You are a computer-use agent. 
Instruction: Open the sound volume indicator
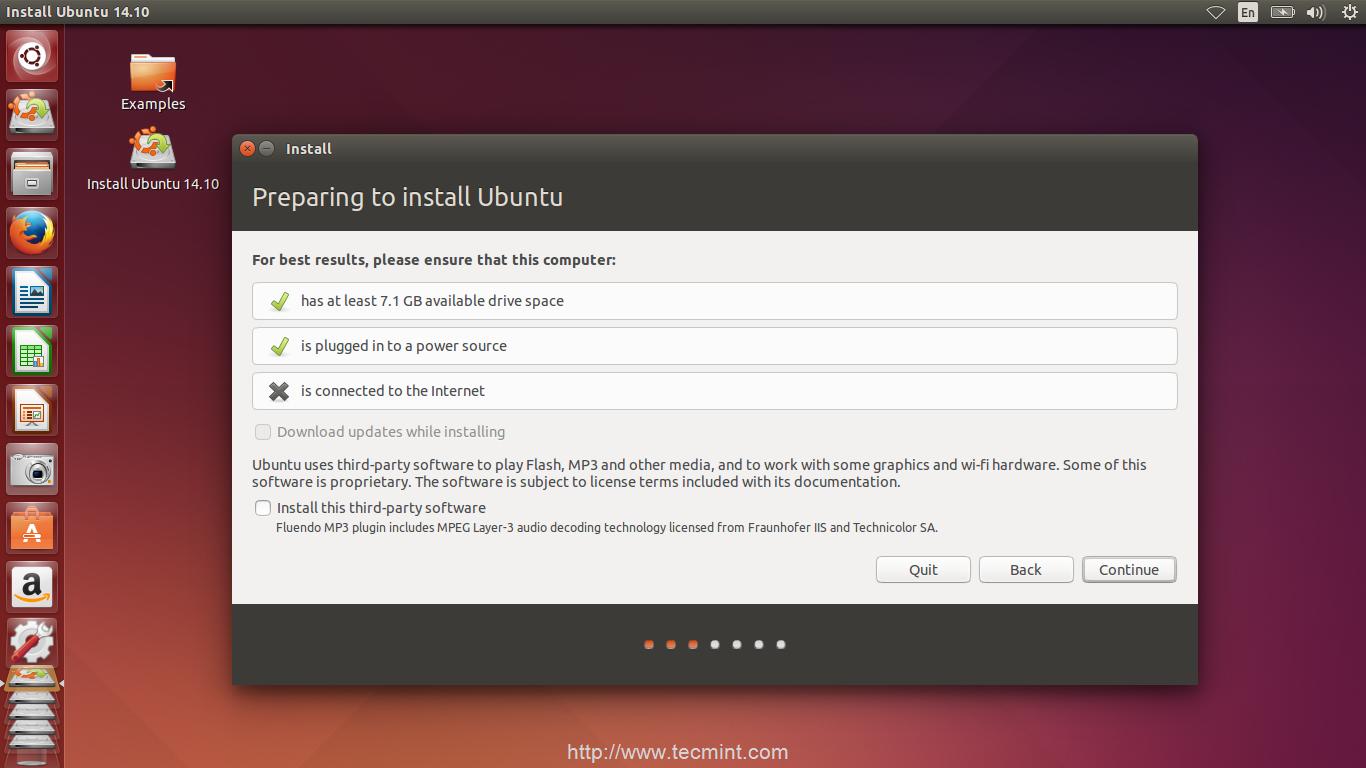(1316, 12)
